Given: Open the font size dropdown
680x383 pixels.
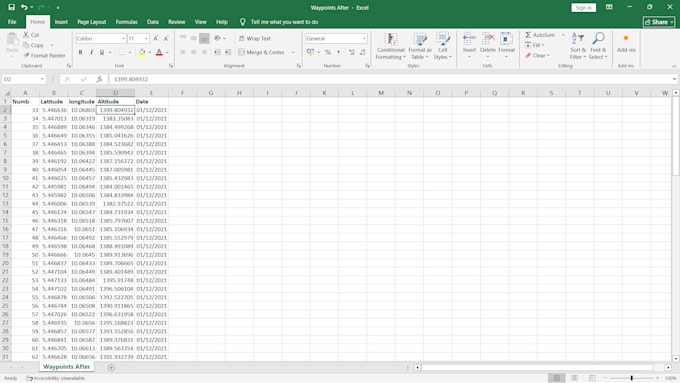Looking at the screenshot, I should click(x=146, y=39).
